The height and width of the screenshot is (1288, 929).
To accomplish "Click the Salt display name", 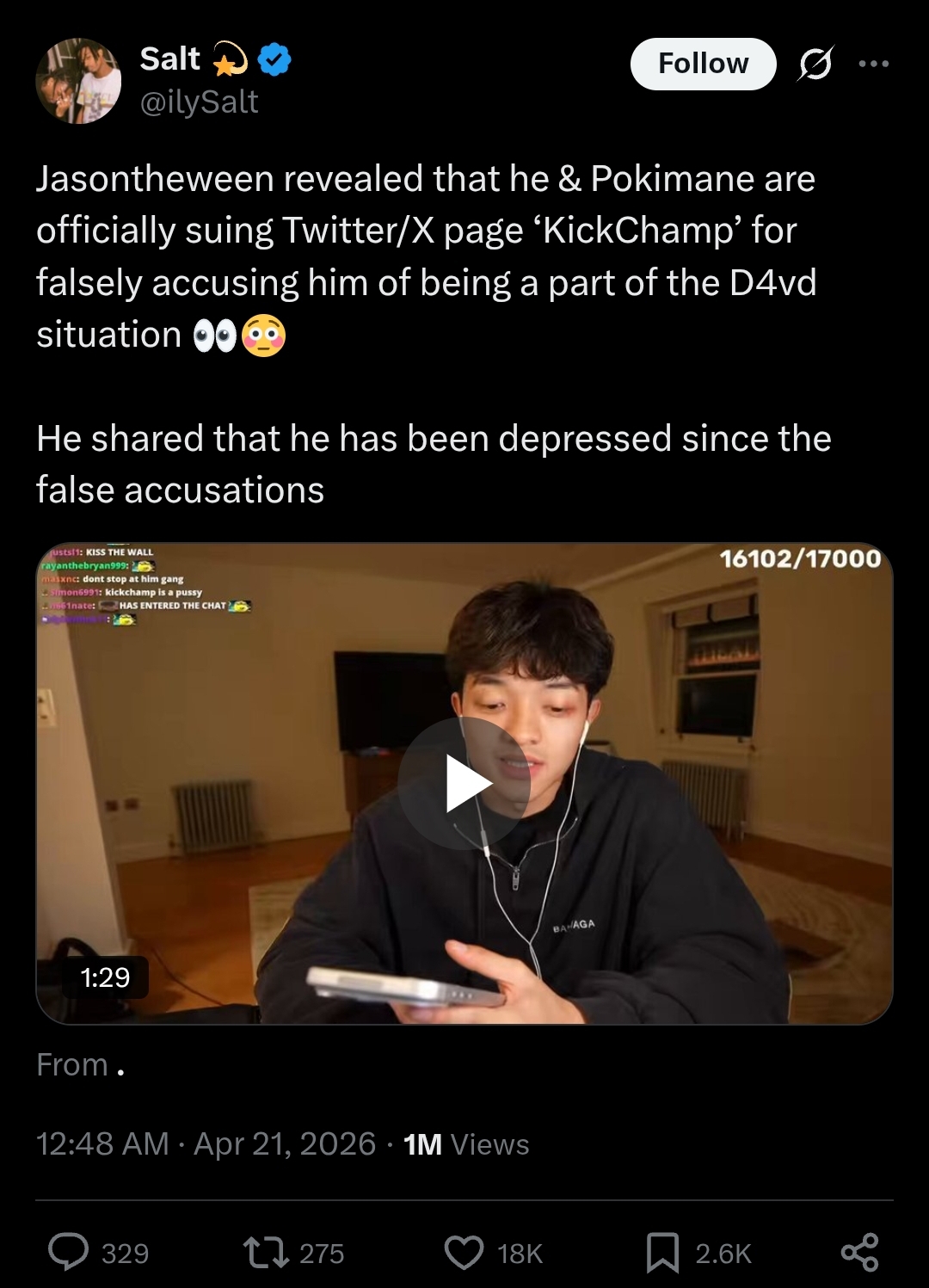I will (169, 59).
